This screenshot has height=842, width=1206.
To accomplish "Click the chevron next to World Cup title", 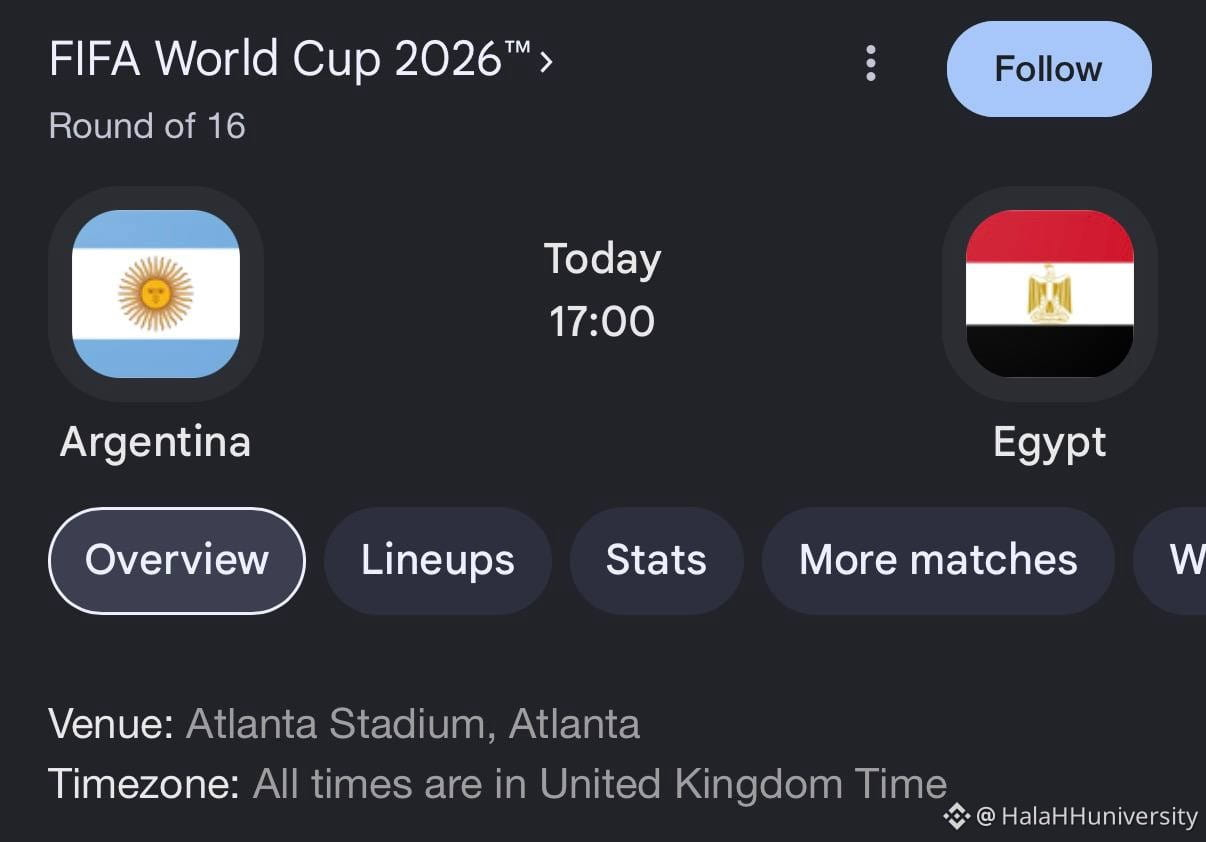I will tap(546, 63).
